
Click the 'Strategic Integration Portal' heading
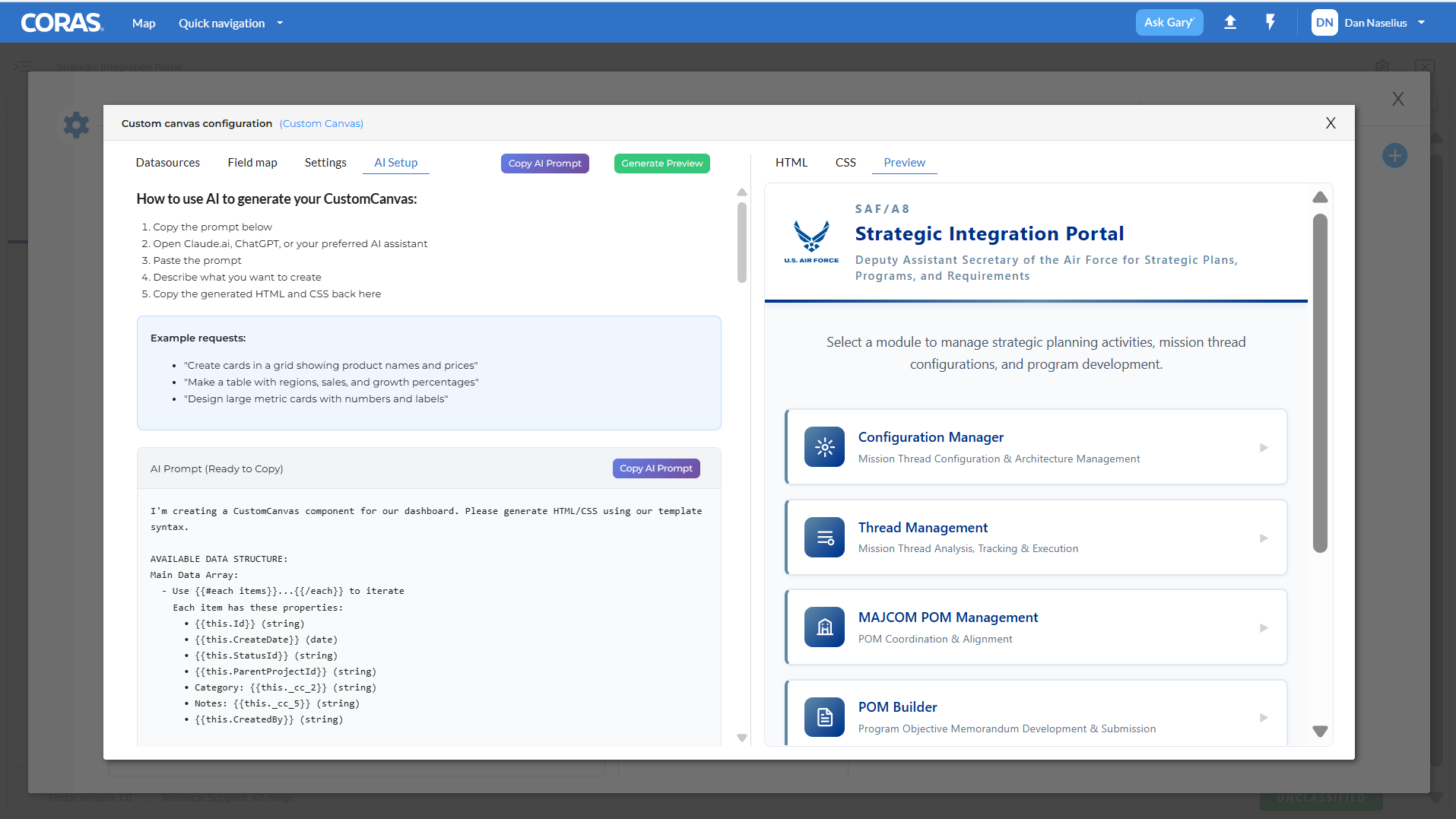(x=989, y=234)
